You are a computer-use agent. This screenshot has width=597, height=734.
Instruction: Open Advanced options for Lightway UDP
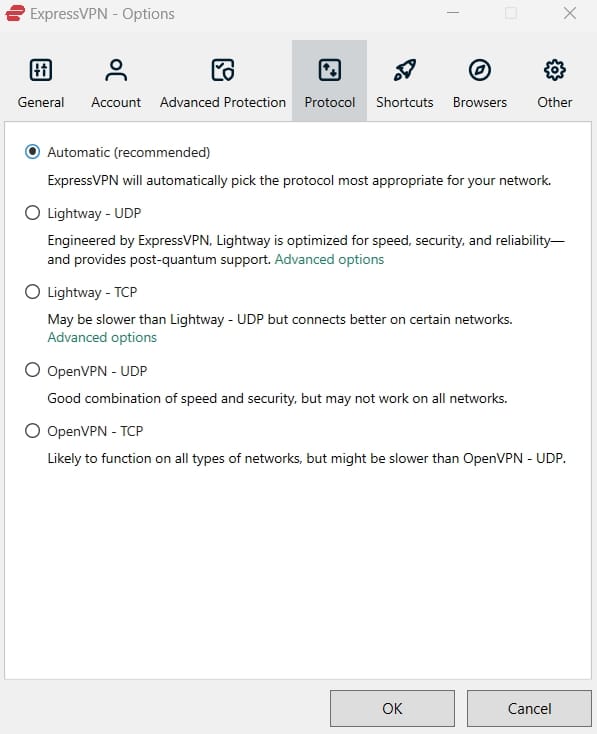point(329,259)
